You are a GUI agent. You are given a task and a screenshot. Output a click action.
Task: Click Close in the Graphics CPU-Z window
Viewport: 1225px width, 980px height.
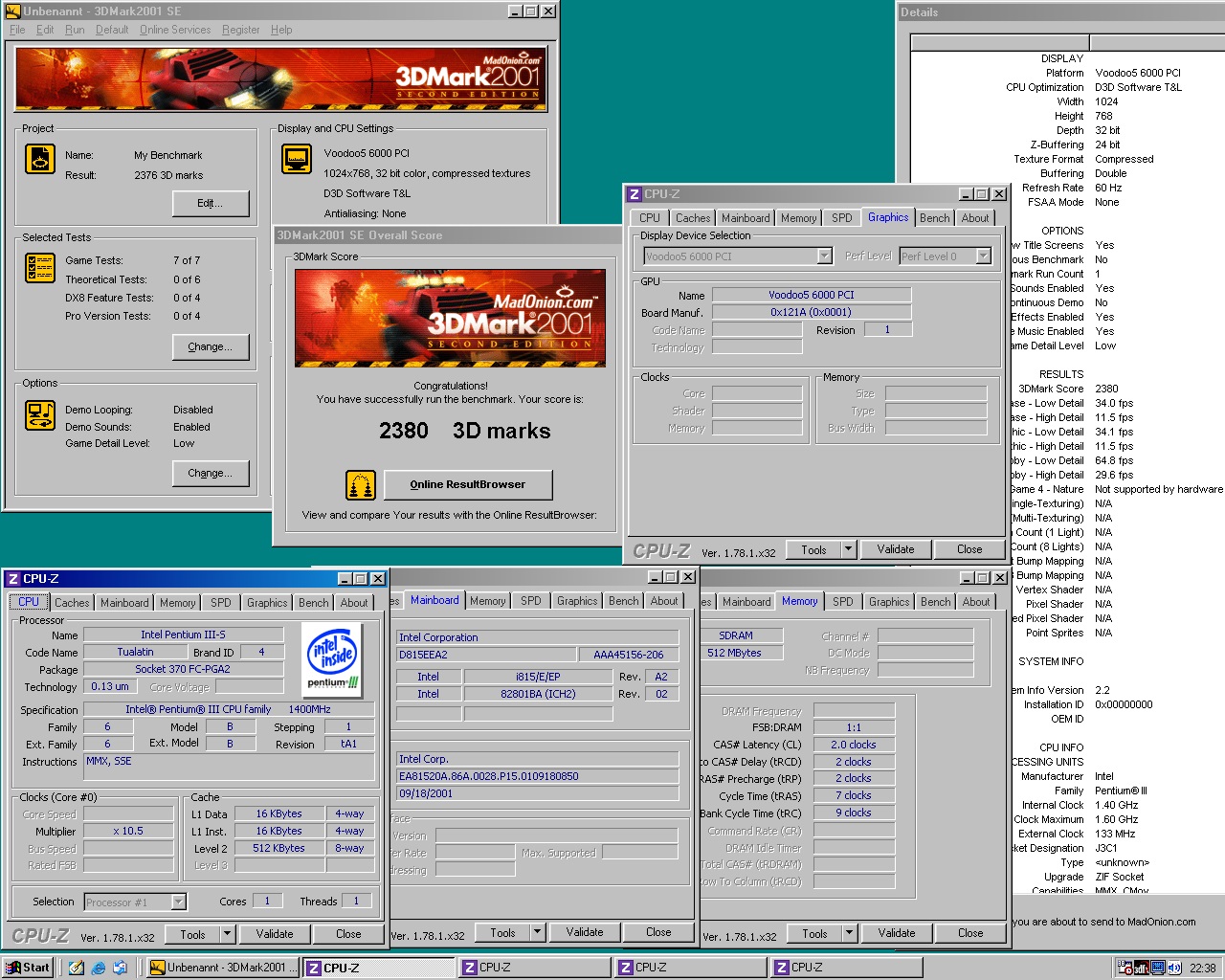pos(969,549)
